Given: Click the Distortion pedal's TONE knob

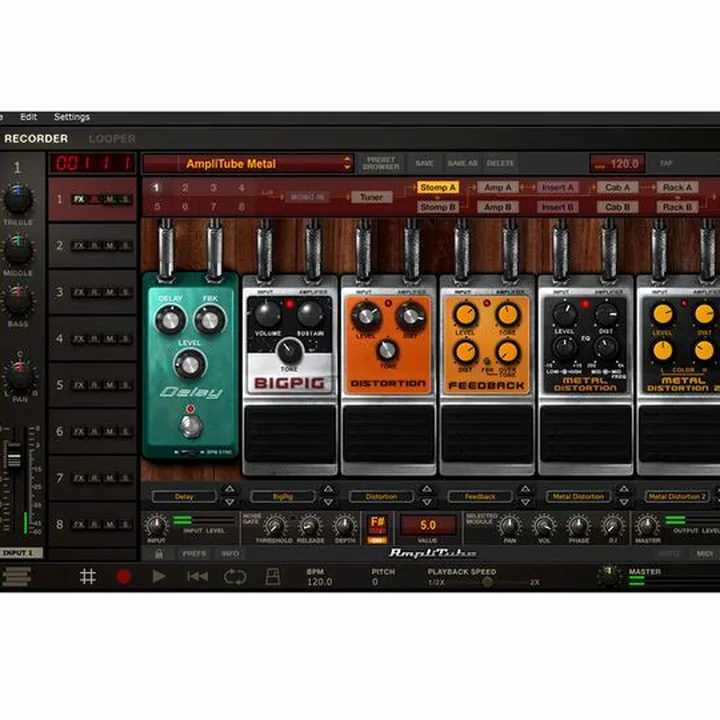Looking at the screenshot, I should 388,350.
